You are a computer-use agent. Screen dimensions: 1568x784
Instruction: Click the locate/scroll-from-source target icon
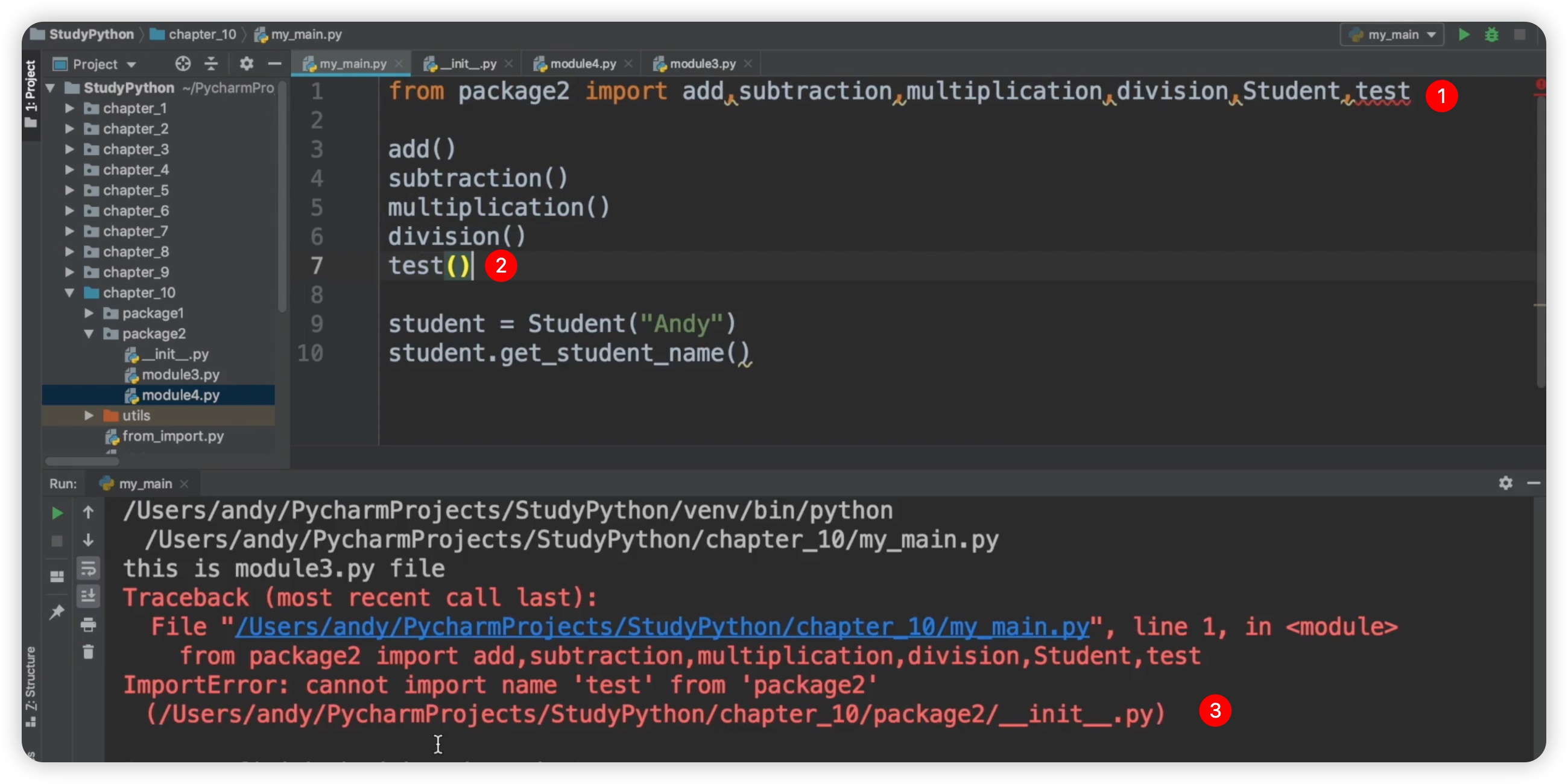tap(183, 63)
